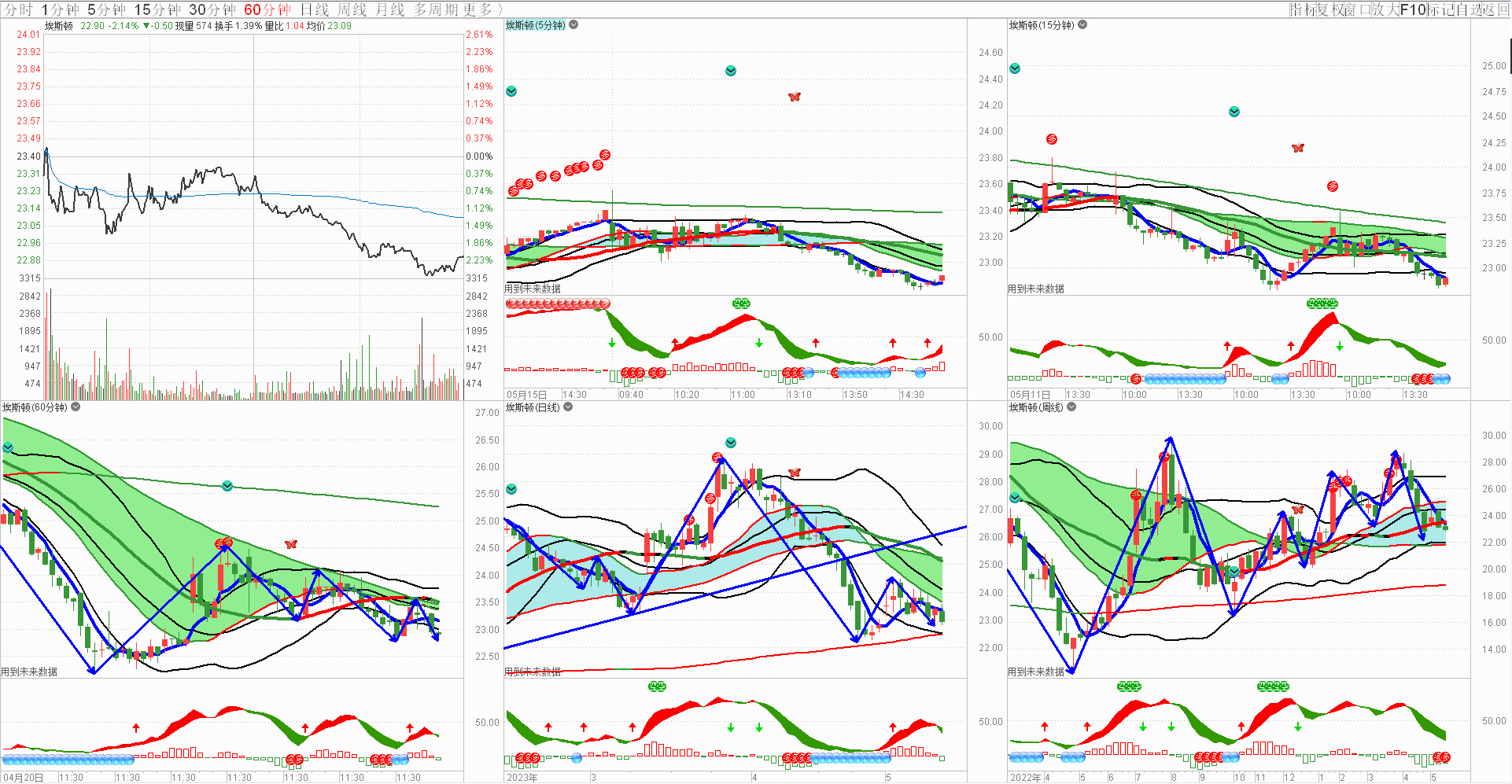Select the 1分钟 period tab
This screenshot has width=1512, height=784.
(61, 9)
